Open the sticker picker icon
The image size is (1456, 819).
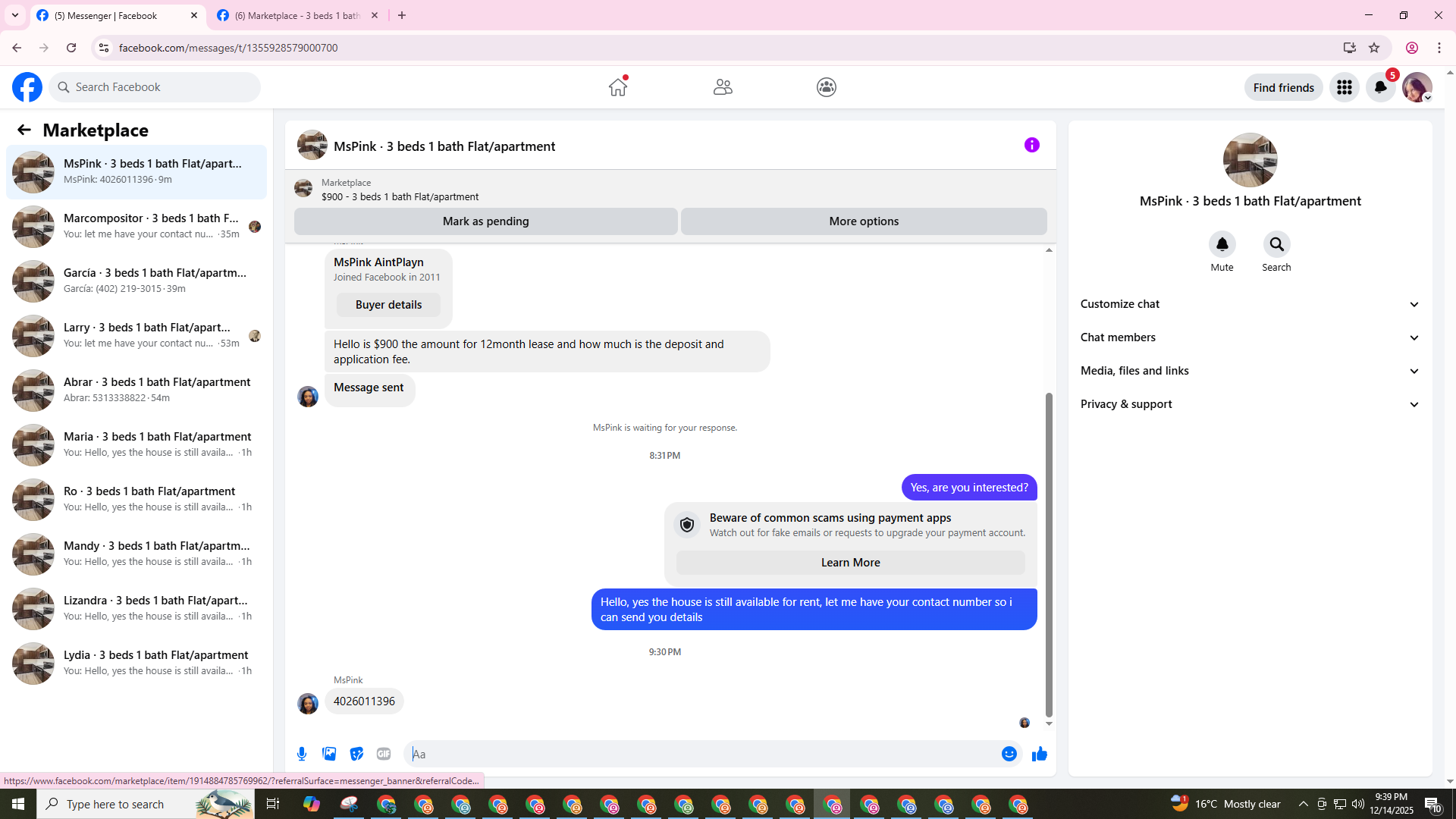356,754
